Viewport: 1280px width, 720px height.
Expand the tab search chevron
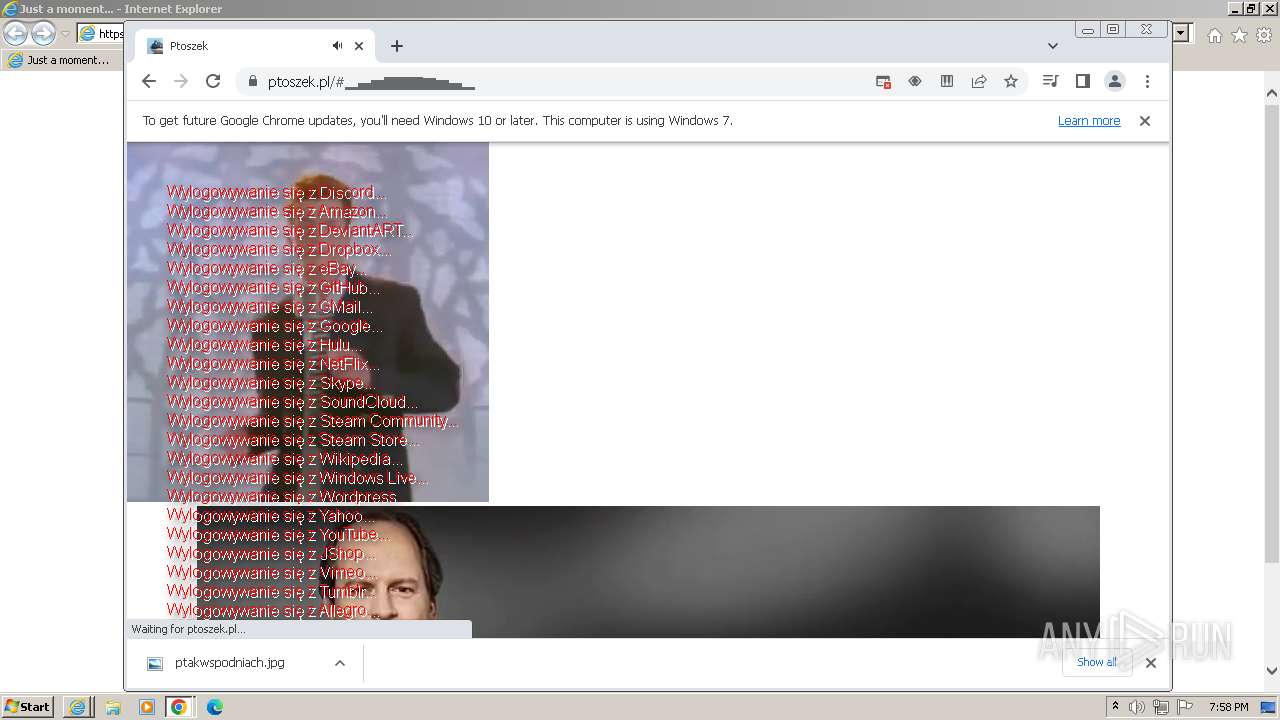(x=1053, y=46)
